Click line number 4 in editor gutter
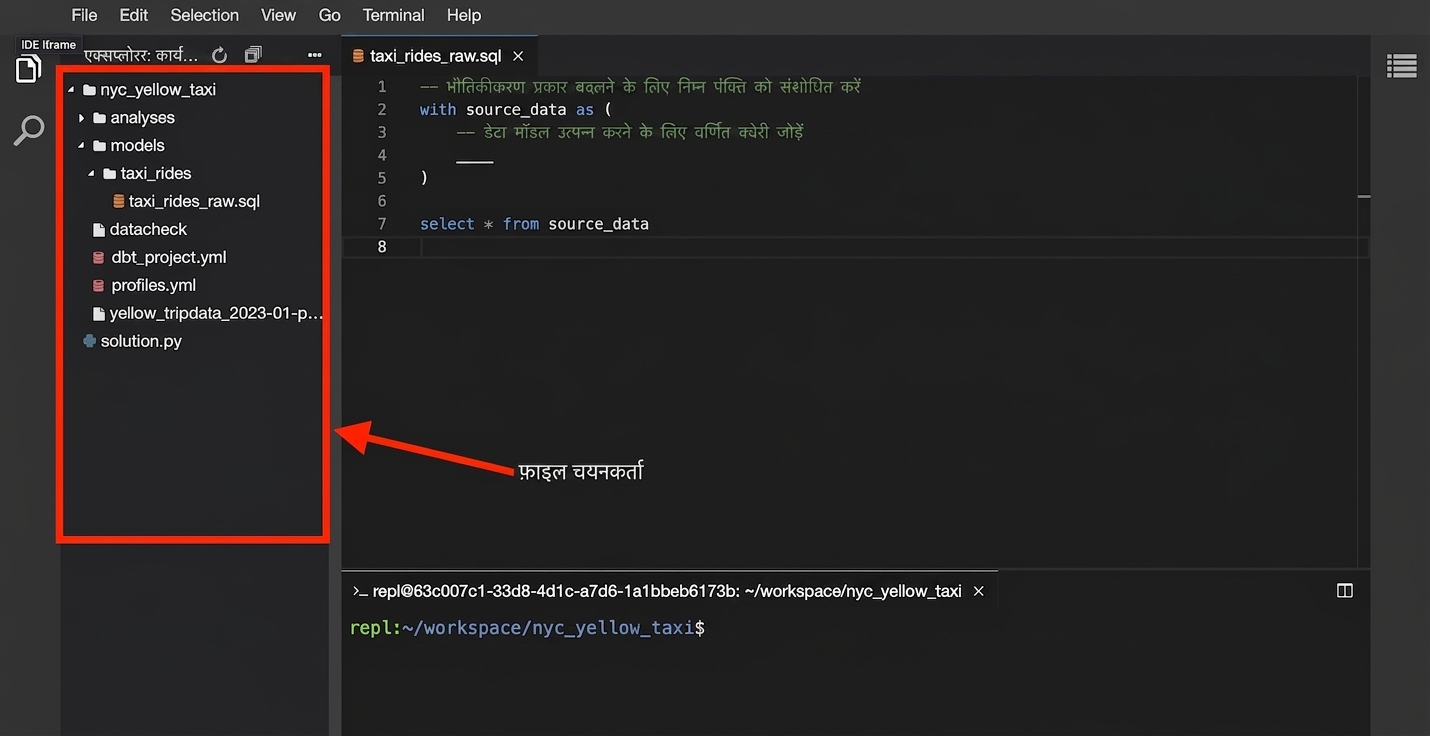The width and height of the screenshot is (1430, 736). [381, 155]
